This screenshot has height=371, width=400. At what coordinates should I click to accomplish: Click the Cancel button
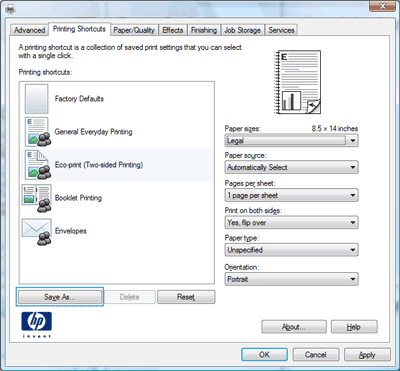click(316, 355)
